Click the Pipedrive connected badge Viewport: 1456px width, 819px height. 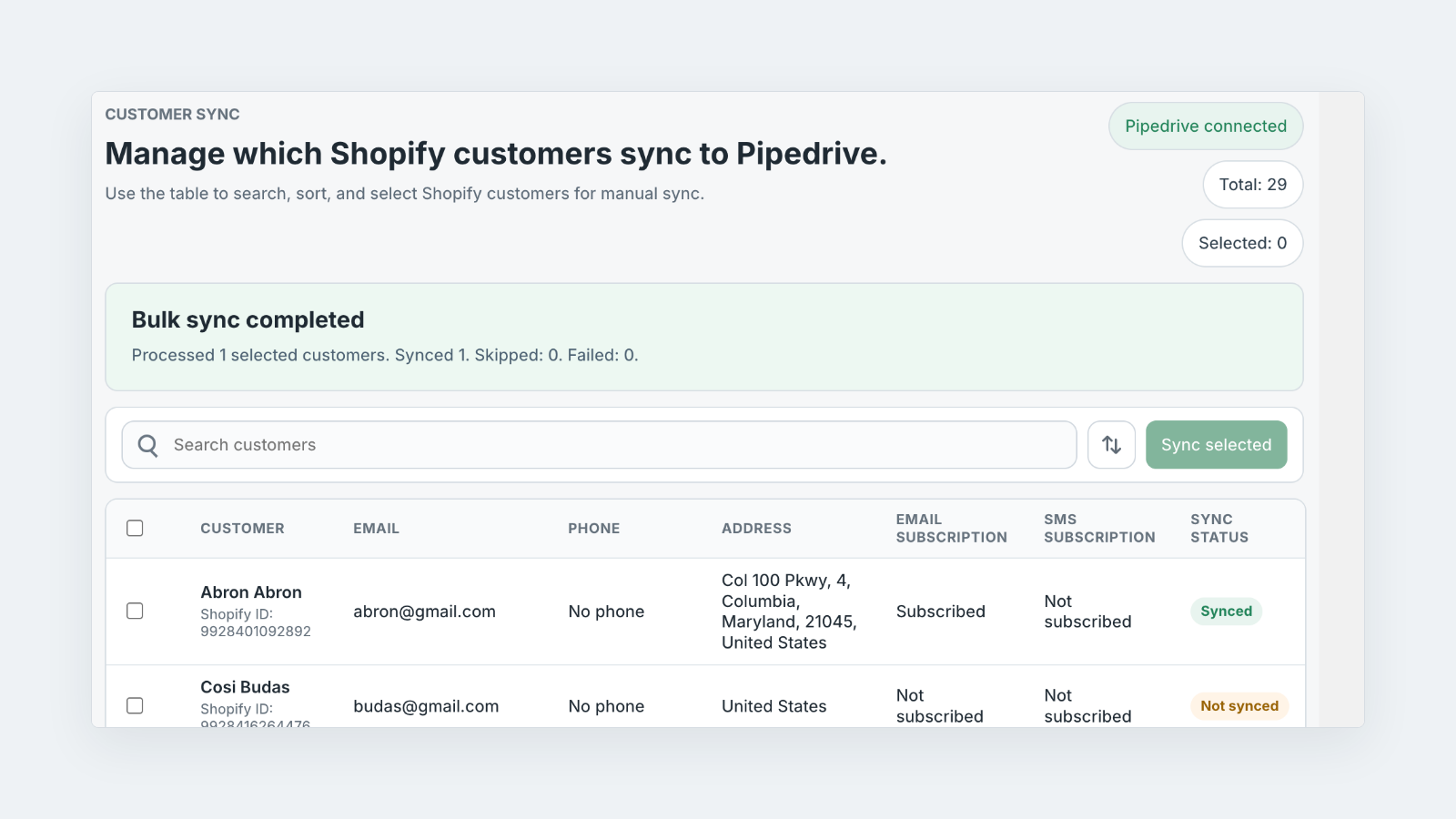pyautogui.click(x=1206, y=126)
